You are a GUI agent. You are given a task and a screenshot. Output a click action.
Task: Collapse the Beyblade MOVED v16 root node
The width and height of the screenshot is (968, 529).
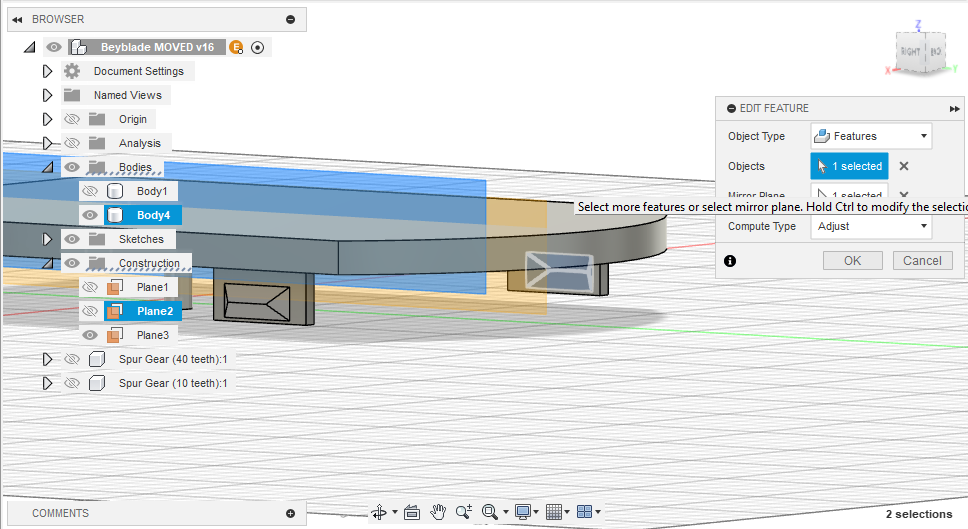(30, 47)
